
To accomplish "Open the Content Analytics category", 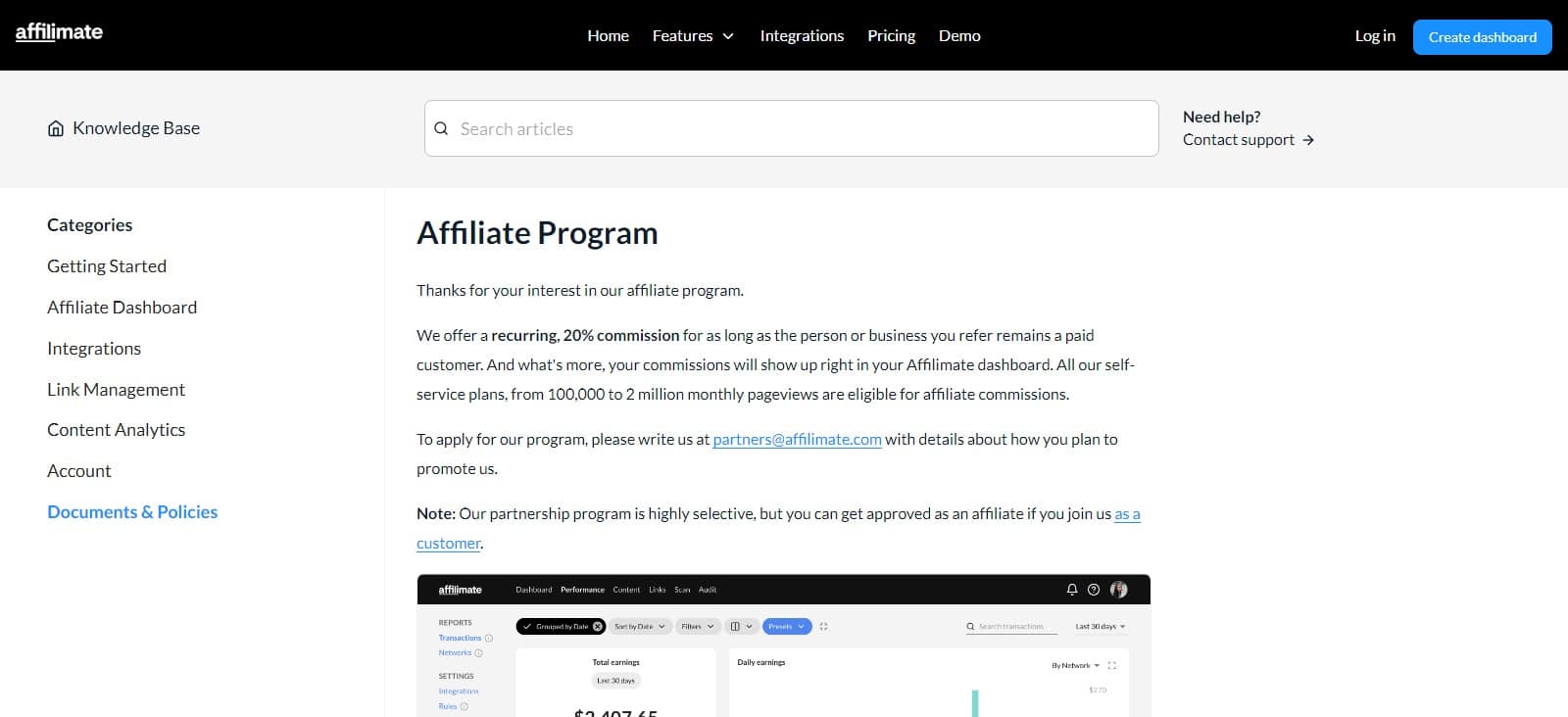I will tap(116, 430).
